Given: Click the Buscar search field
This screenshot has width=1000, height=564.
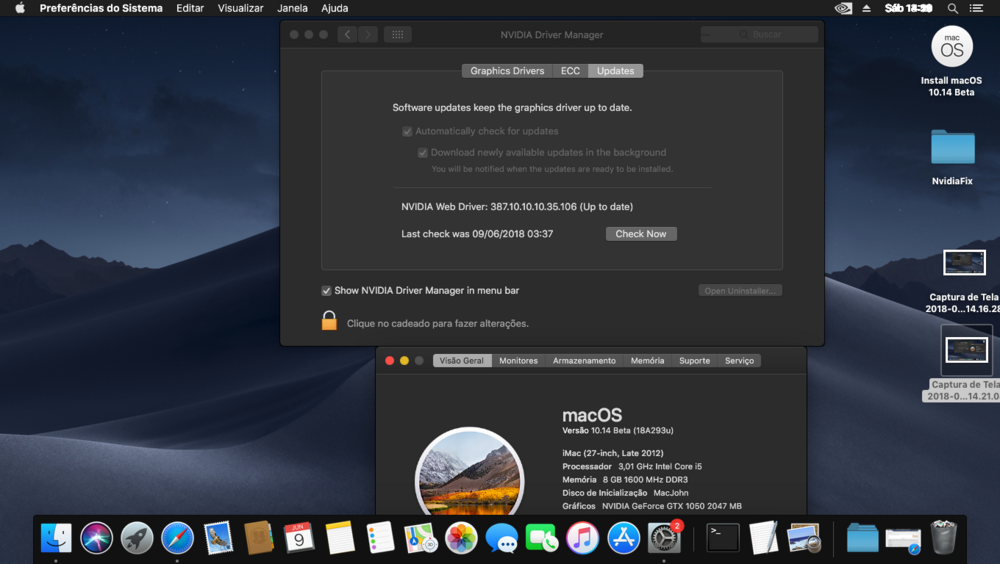Looking at the screenshot, I should [x=760, y=35].
